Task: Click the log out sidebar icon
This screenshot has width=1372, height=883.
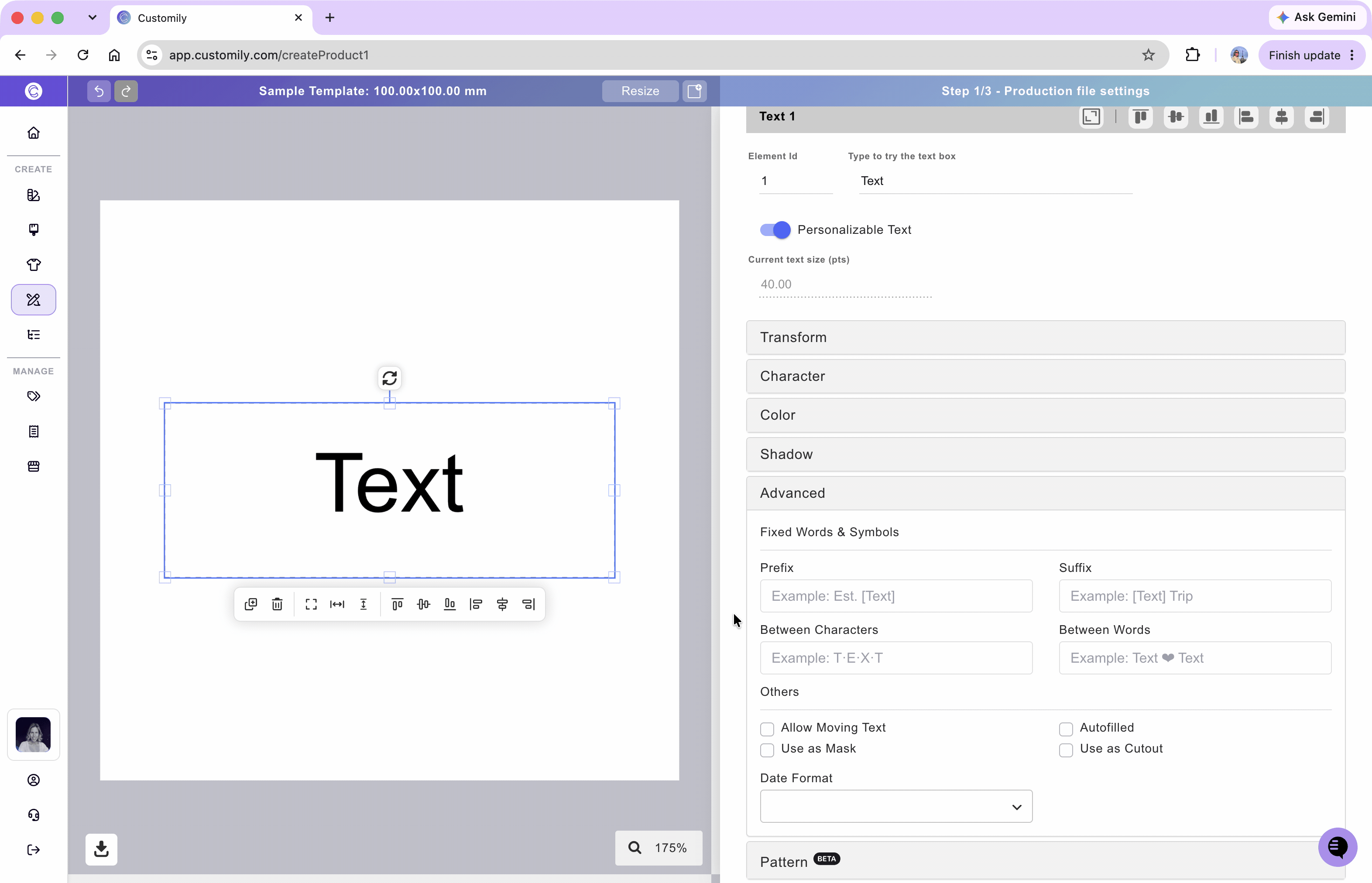Action: click(34, 850)
